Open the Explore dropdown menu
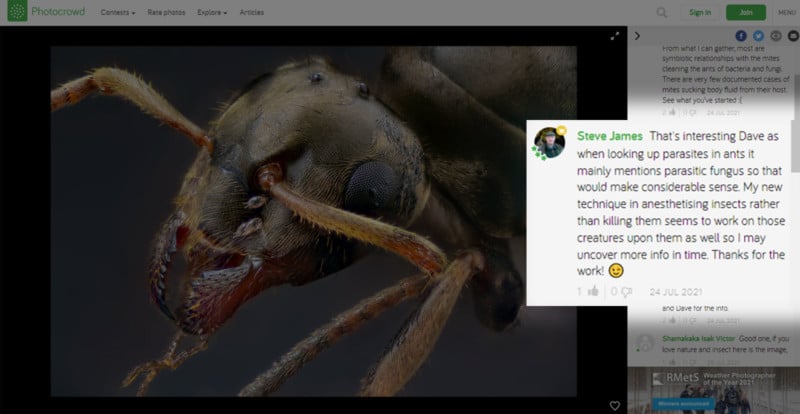The height and width of the screenshot is (414, 800). pos(210,13)
